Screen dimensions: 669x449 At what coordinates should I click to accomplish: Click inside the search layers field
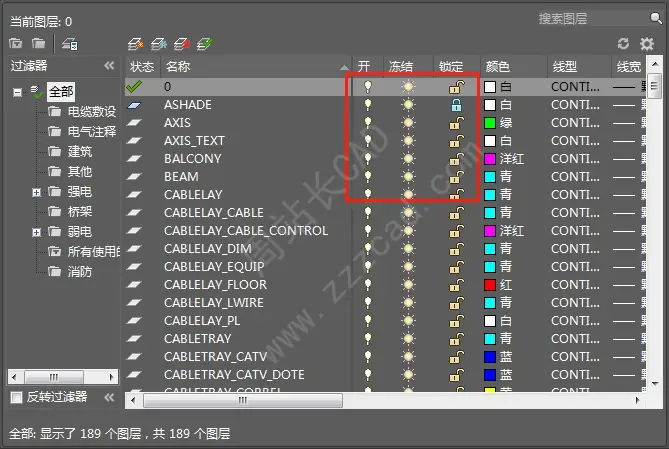click(x=591, y=19)
